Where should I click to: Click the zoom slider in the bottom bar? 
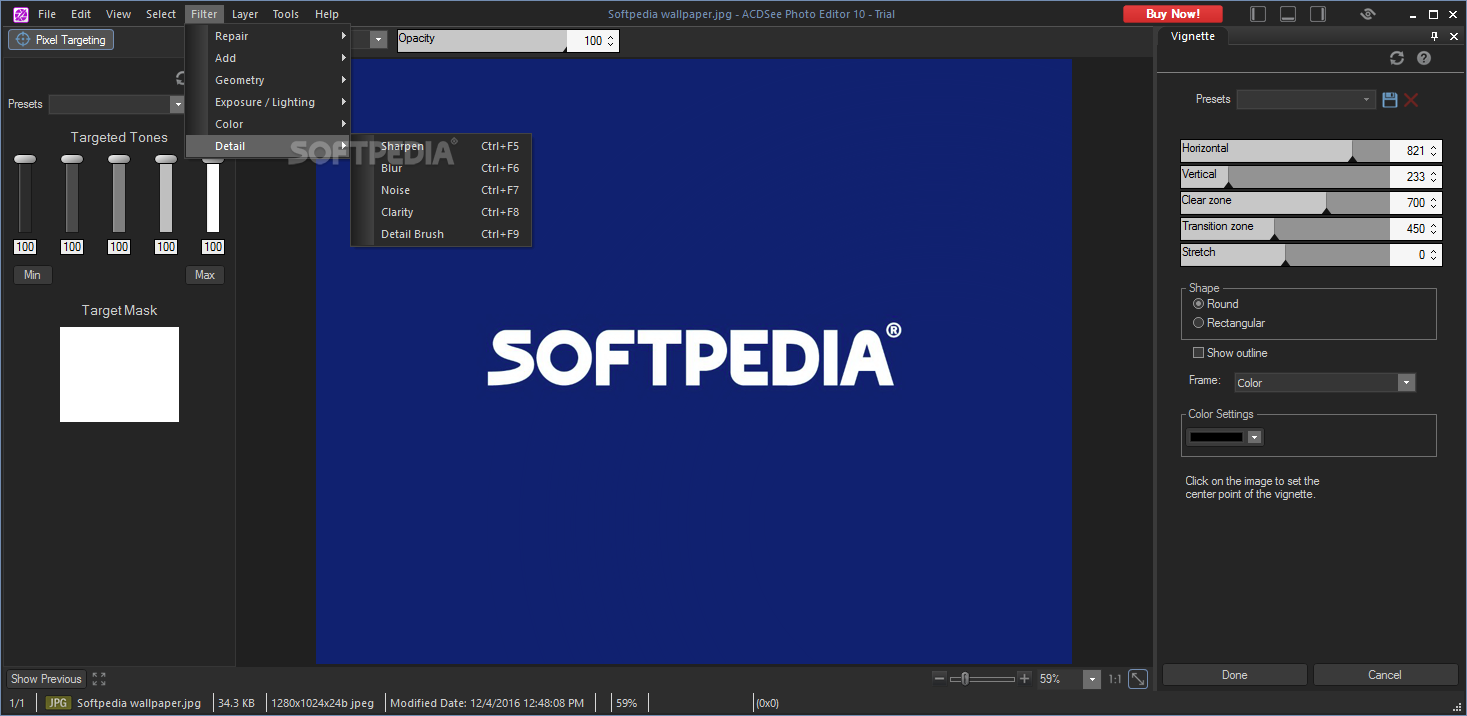tap(981, 679)
